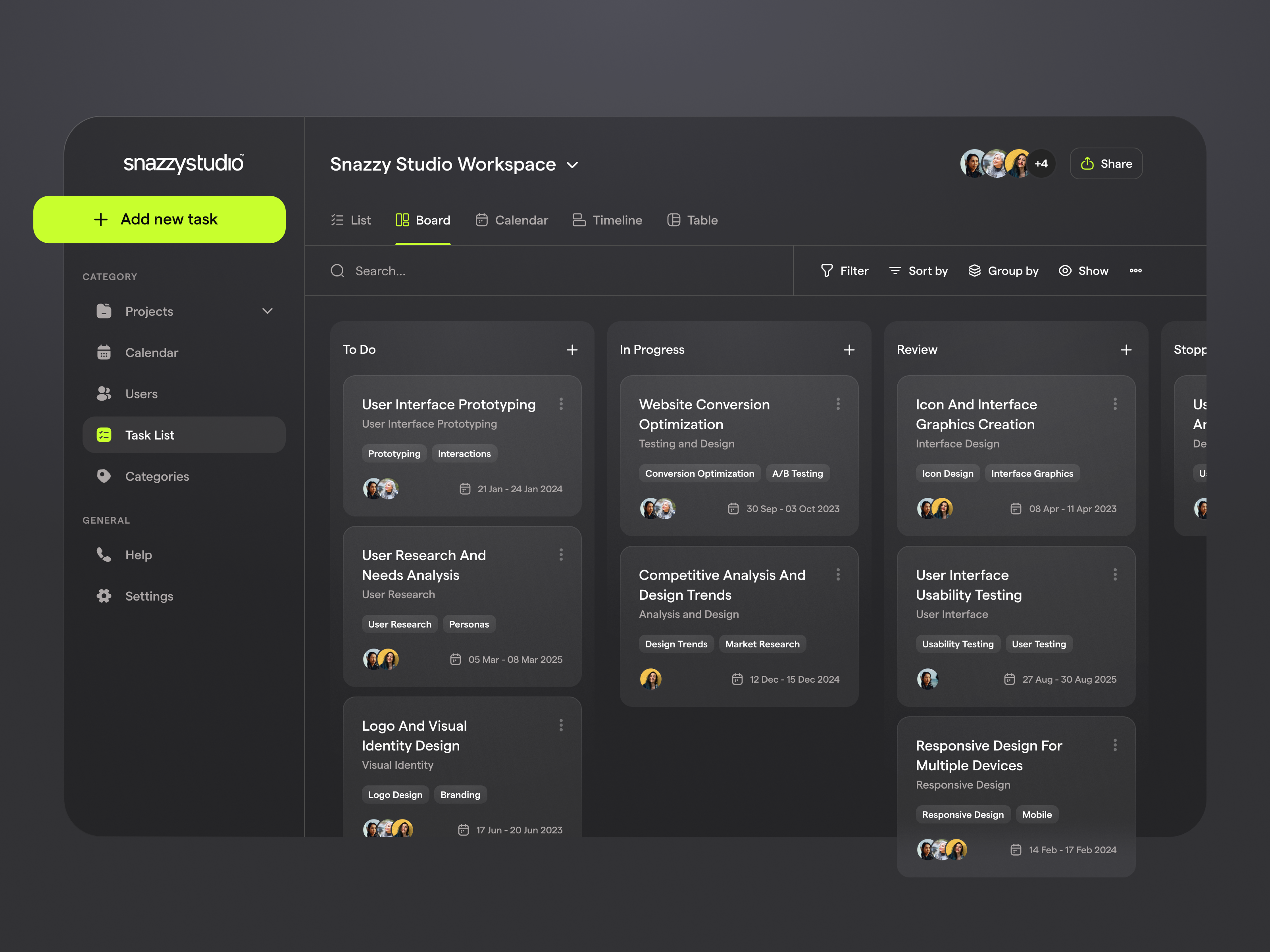
Task: Click the A/B Testing tag
Action: pyautogui.click(x=797, y=473)
